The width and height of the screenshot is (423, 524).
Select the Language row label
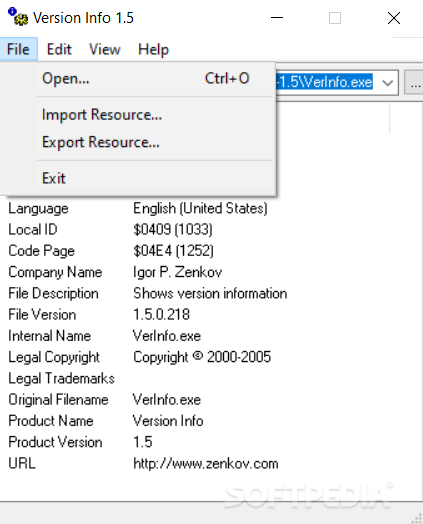click(38, 209)
